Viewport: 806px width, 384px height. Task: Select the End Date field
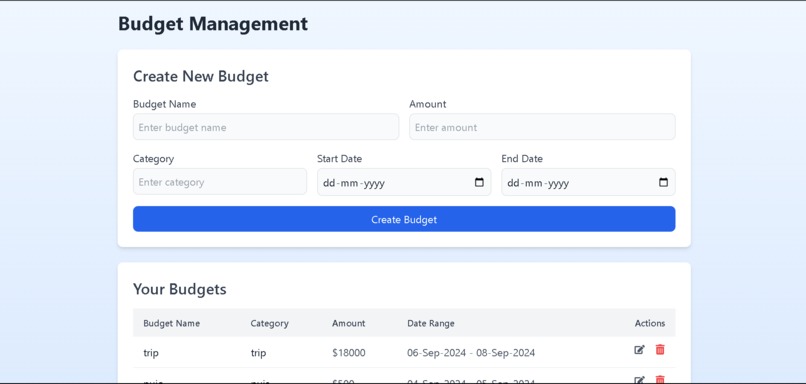589,182
